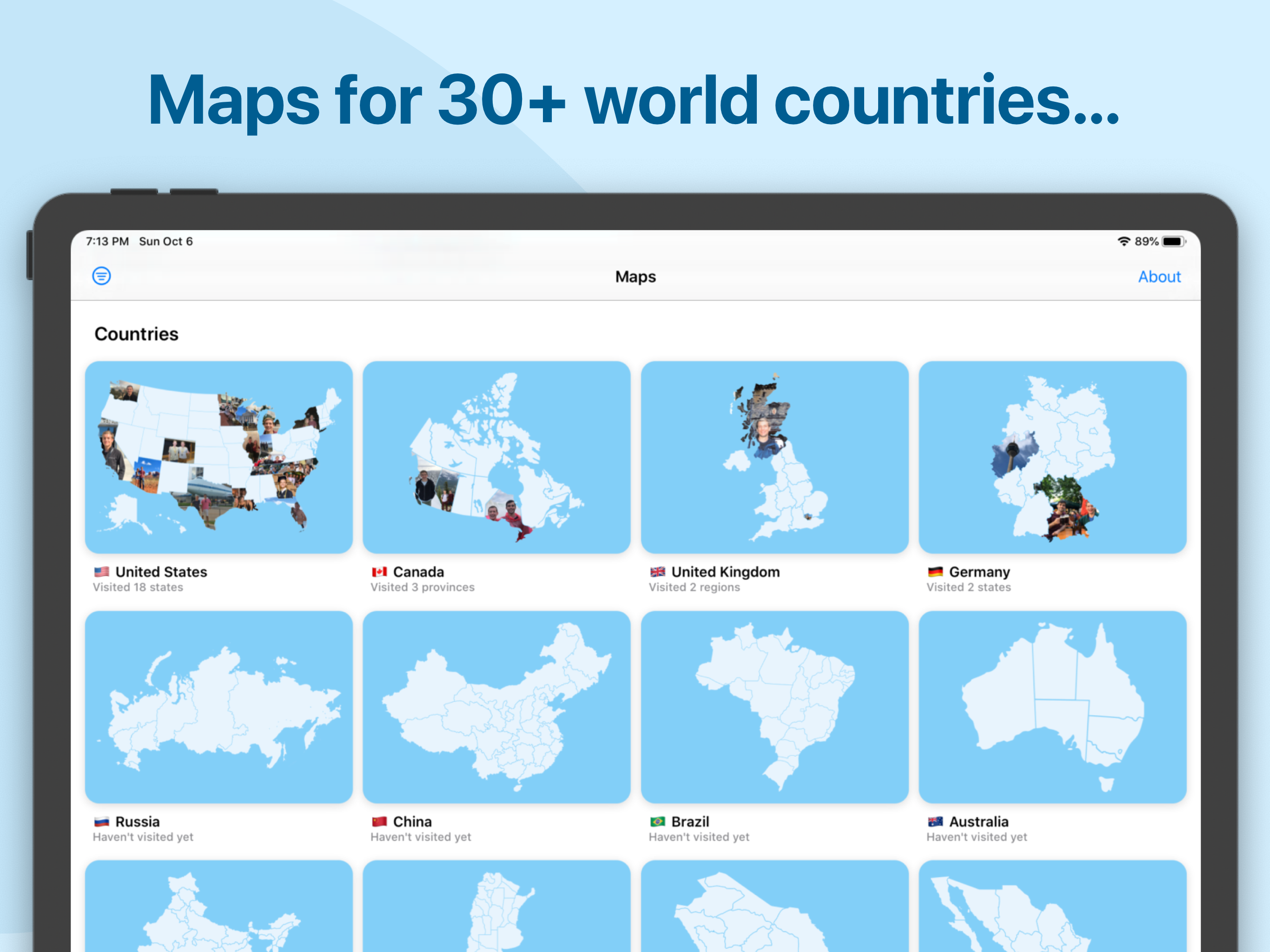
Task: Select the United Kingdom map card
Action: click(774, 457)
